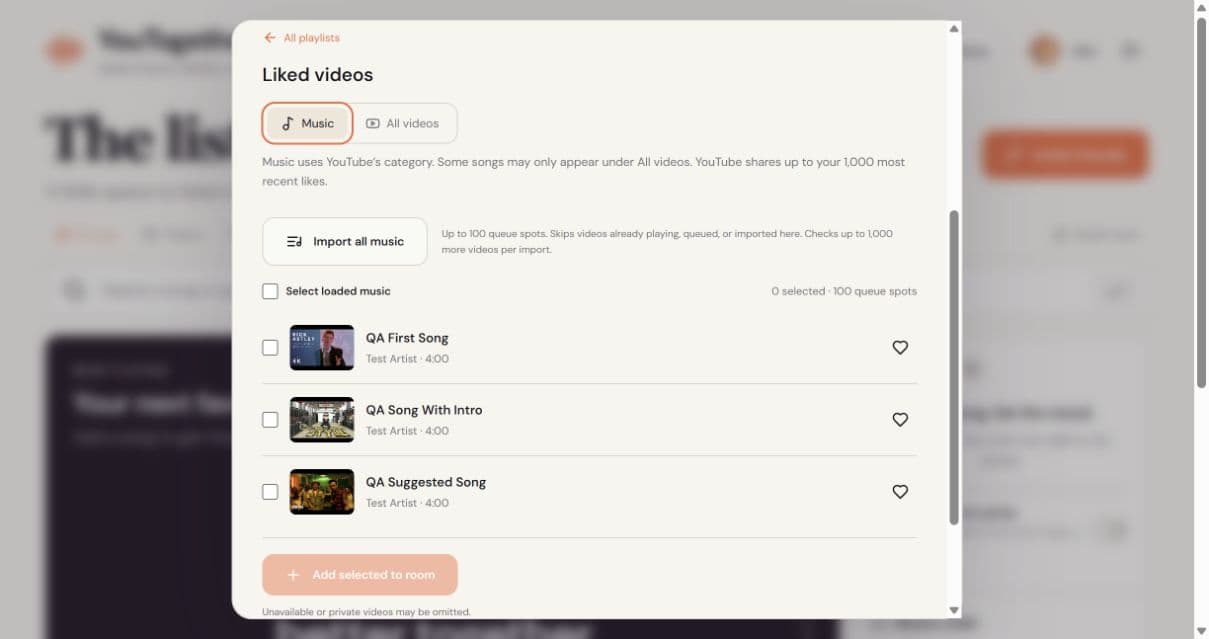Go back using the All playlists arrow
The width and height of the screenshot is (1209, 639).
click(269, 38)
